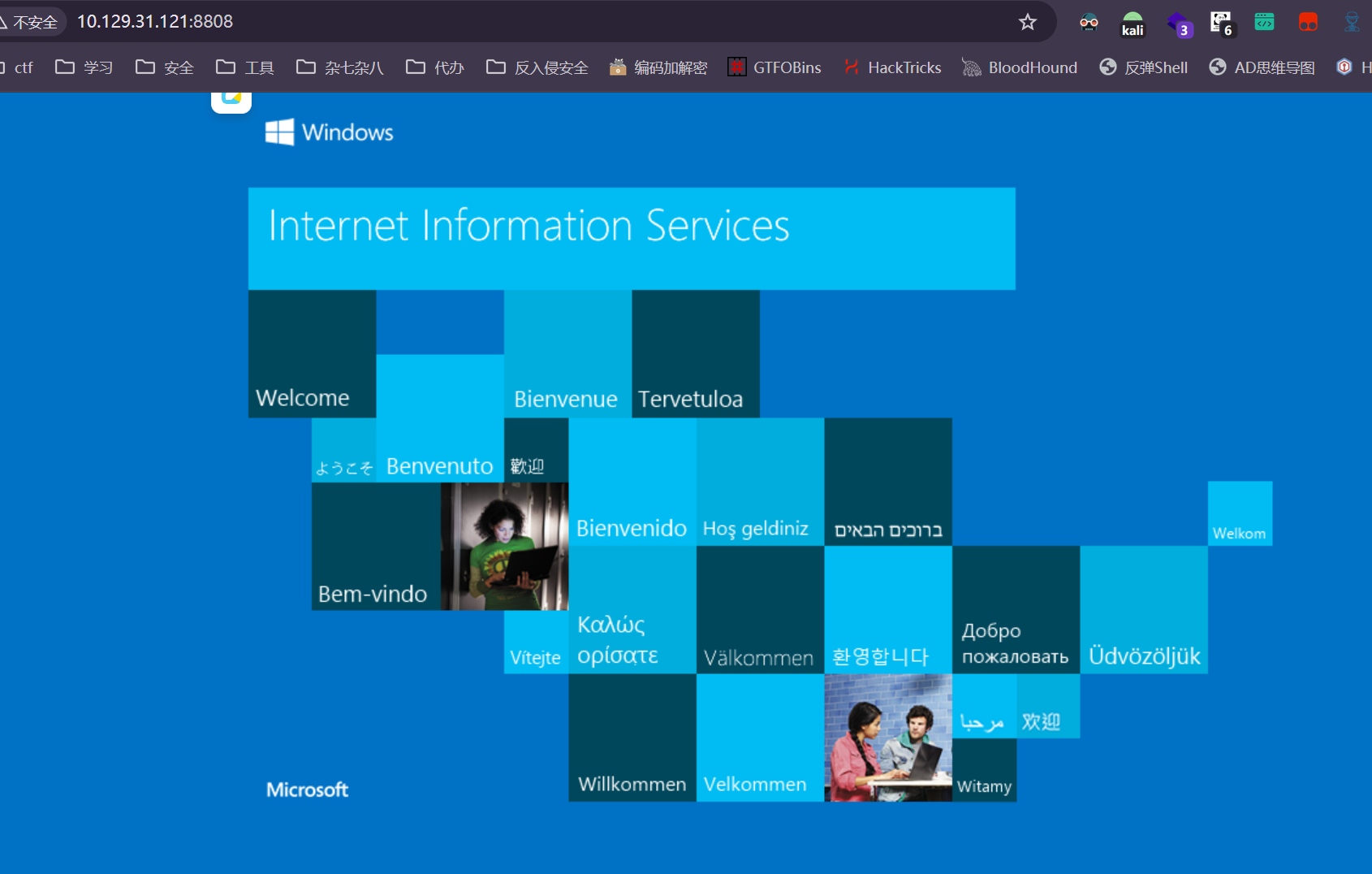Click the green code window extension icon
This screenshot has height=874, width=1372.
pyautogui.click(x=1264, y=22)
